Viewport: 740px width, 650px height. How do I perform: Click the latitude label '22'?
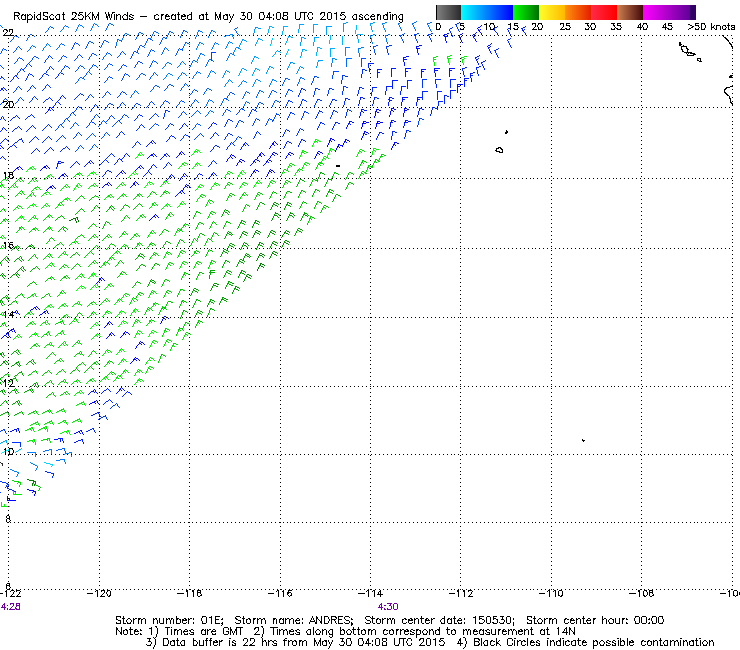coord(8,33)
